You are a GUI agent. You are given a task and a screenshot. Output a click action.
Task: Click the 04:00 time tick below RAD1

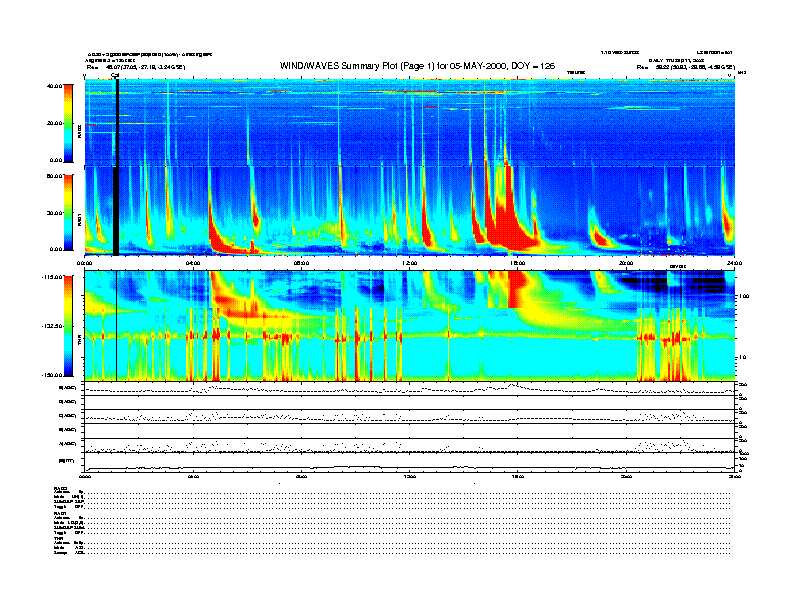coord(194,263)
